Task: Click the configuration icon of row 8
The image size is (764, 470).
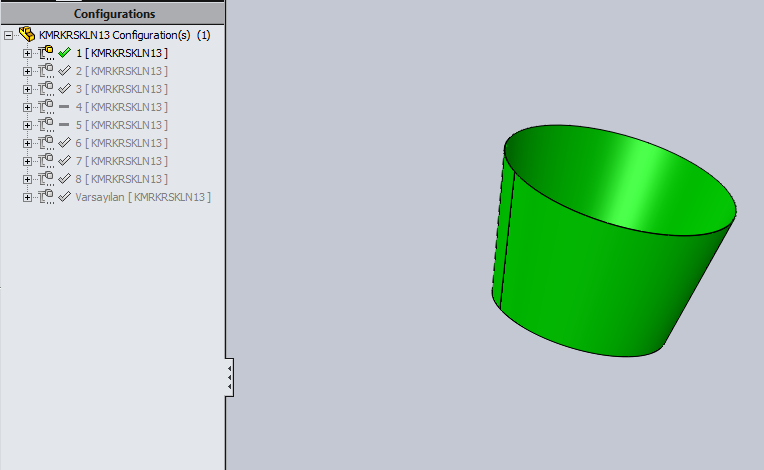Action: click(46, 179)
